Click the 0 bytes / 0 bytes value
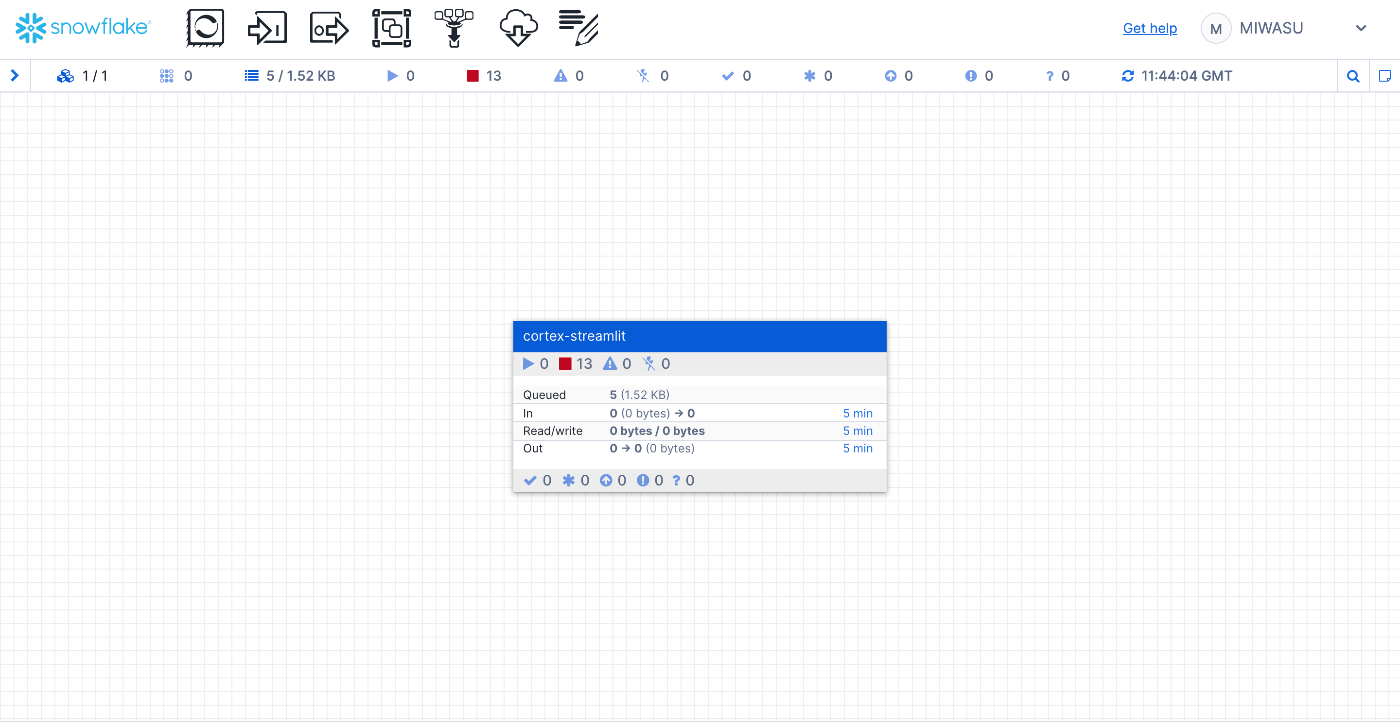This screenshot has width=1400, height=727. [x=657, y=431]
